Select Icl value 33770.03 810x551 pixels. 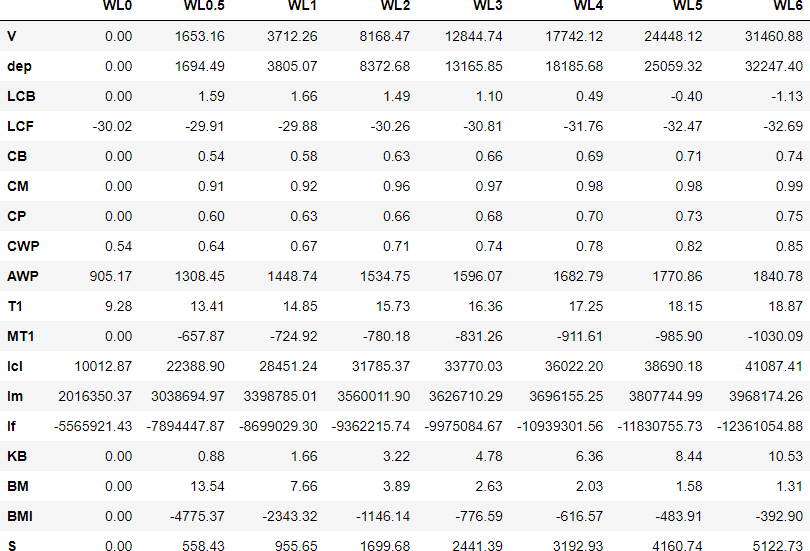(474, 366)
